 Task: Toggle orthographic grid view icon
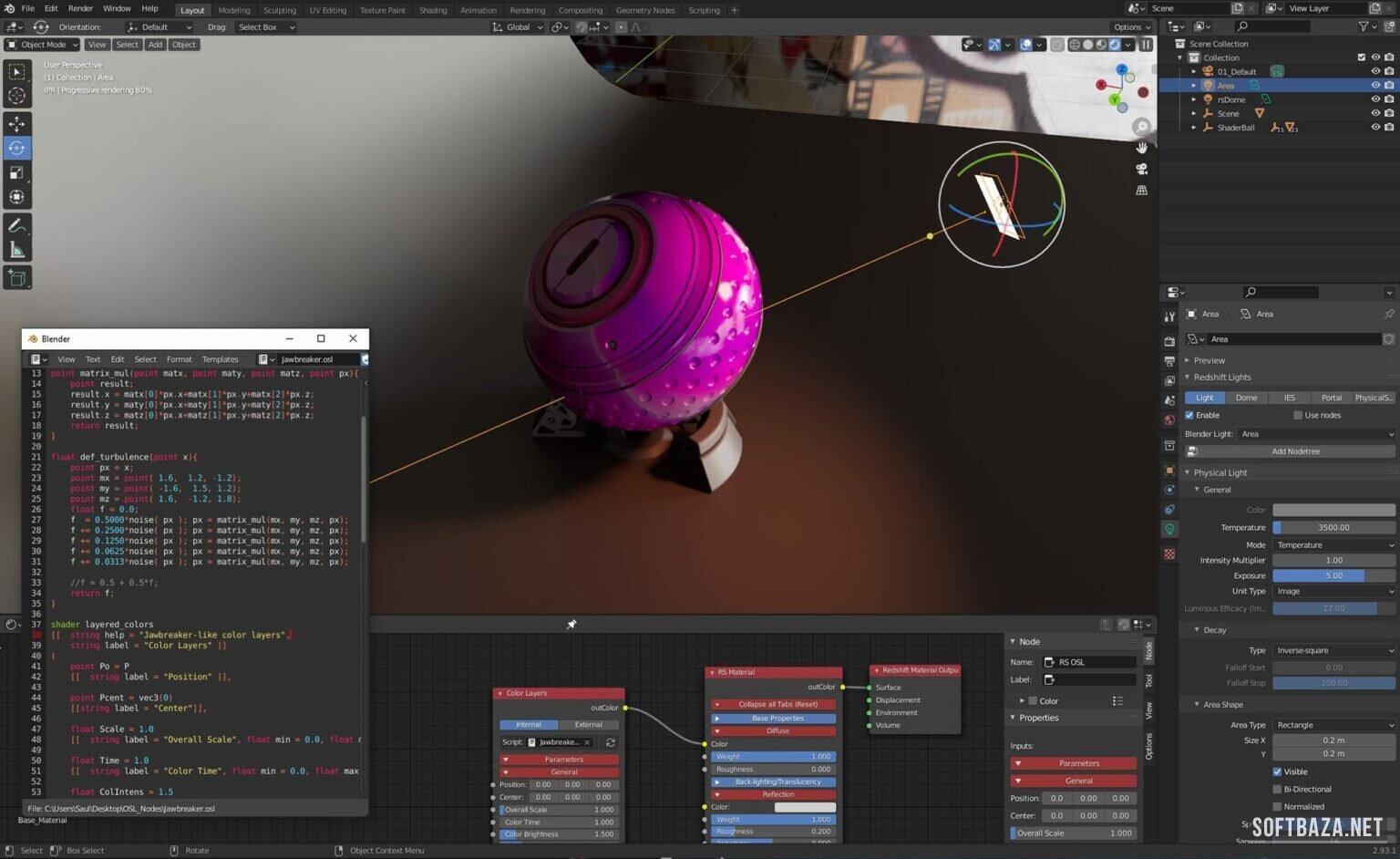click(1141, 191)
